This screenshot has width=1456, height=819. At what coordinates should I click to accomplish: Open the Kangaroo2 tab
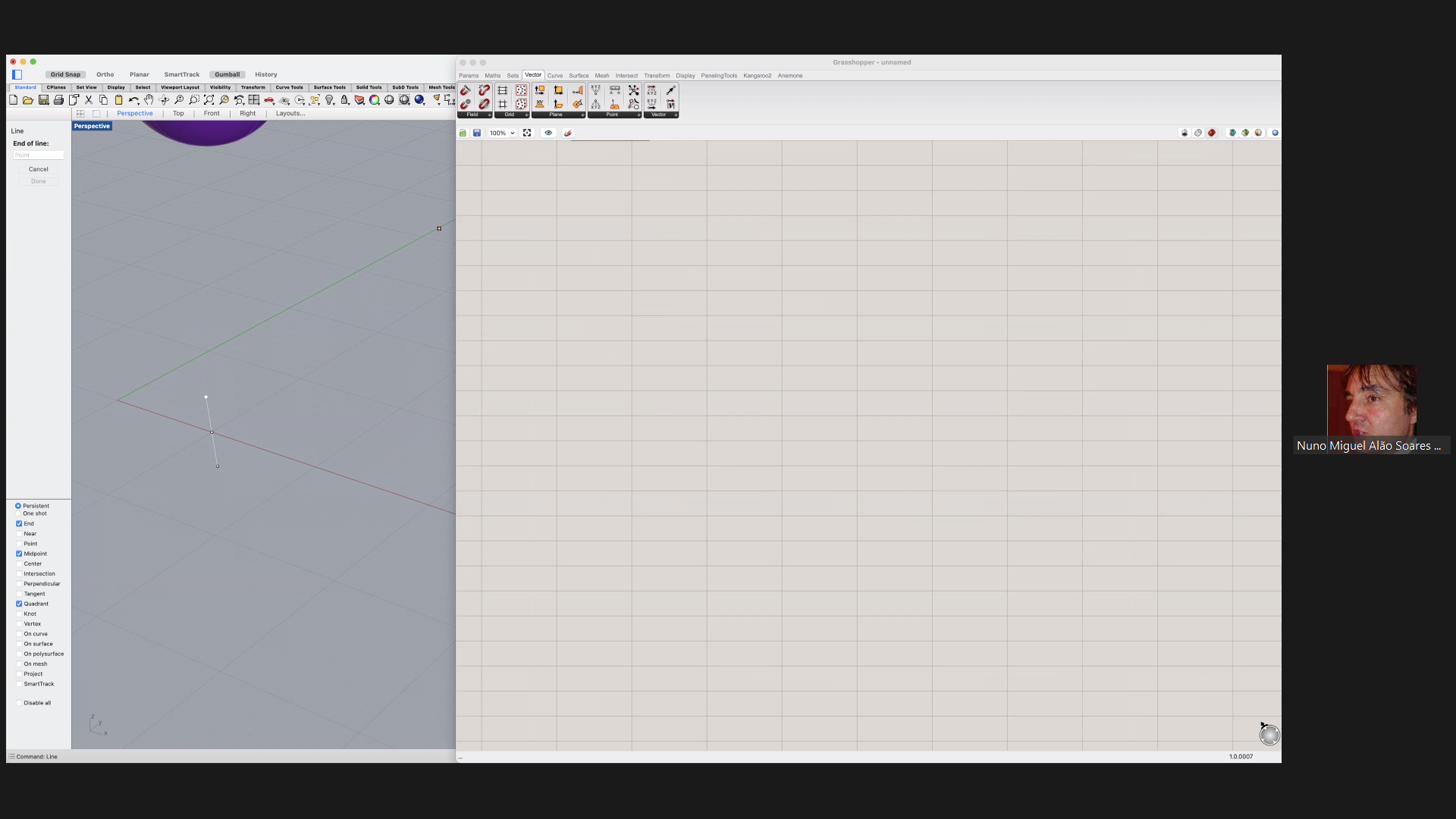[x=758, y=76]
